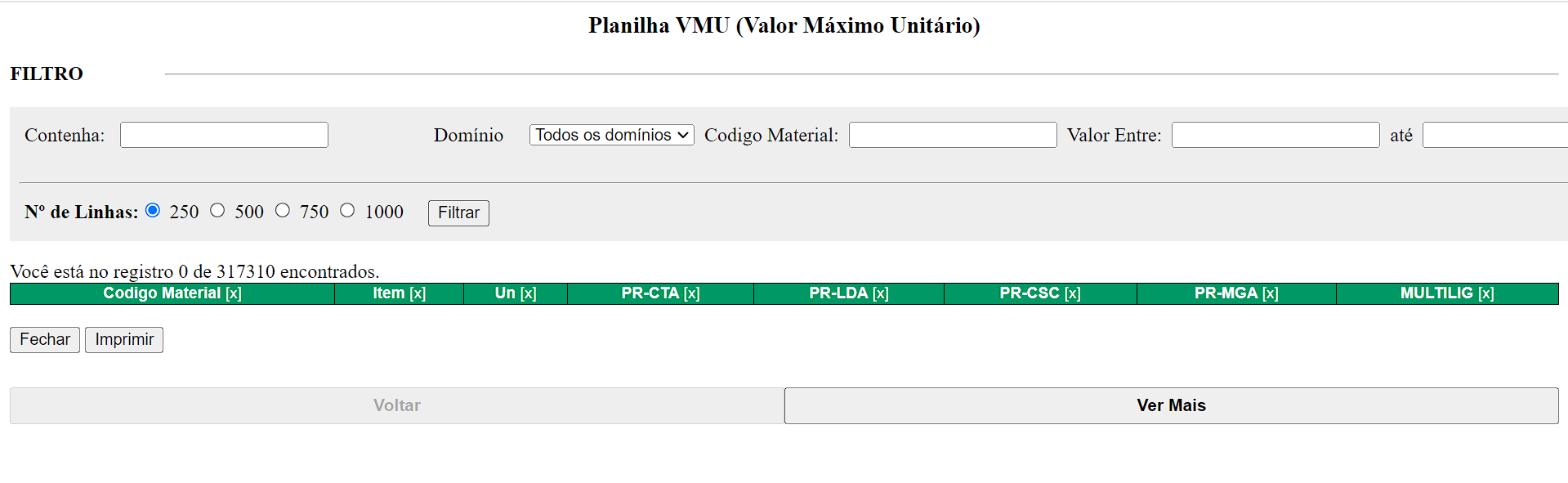Screen dimensions: 1568x483
Task: Remove MULTILIG column via its [x]
Action: tap(1485, 293)
